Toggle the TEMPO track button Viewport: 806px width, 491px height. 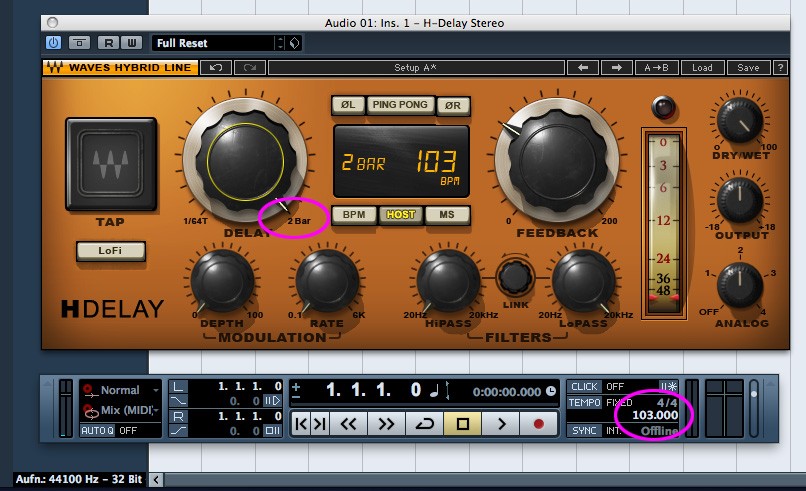(584, 403)
